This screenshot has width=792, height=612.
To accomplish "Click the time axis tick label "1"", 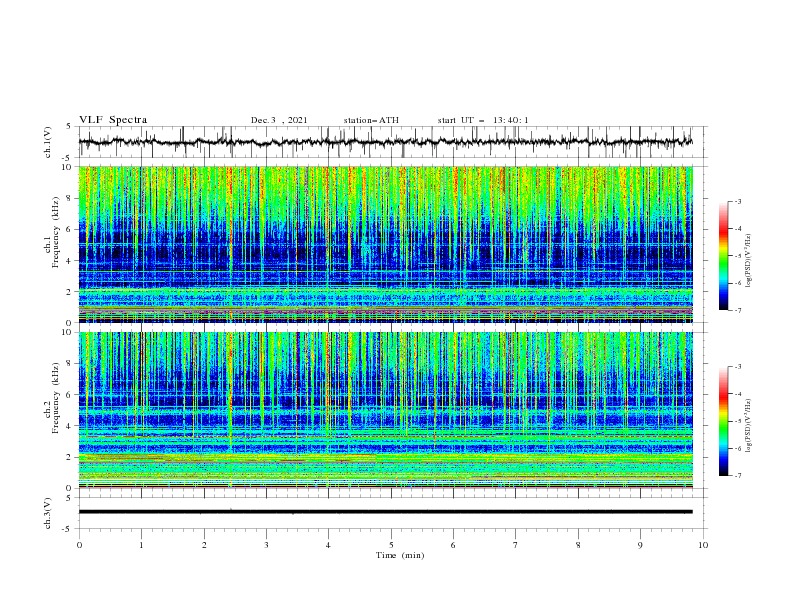I will [x=141, y=545].
